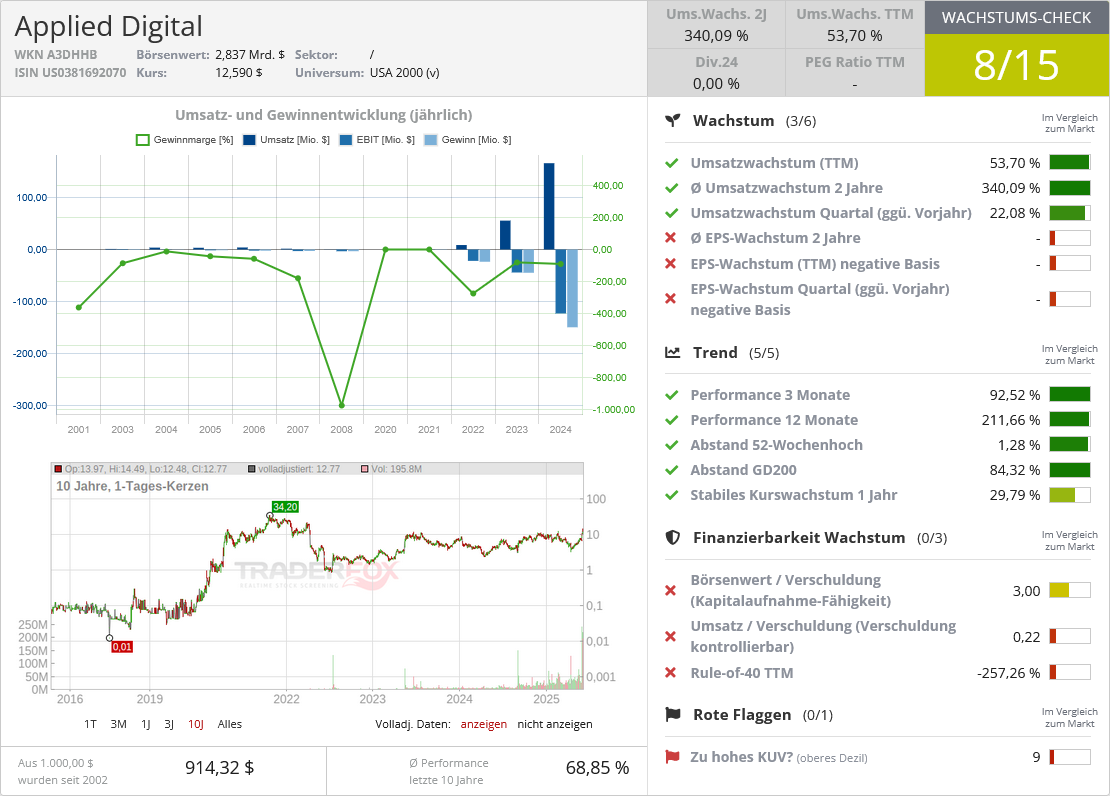The width and height of the screenshot is (1110, 796).
Task: Click Kurs value 12,590 $
Action: [239, 72]
